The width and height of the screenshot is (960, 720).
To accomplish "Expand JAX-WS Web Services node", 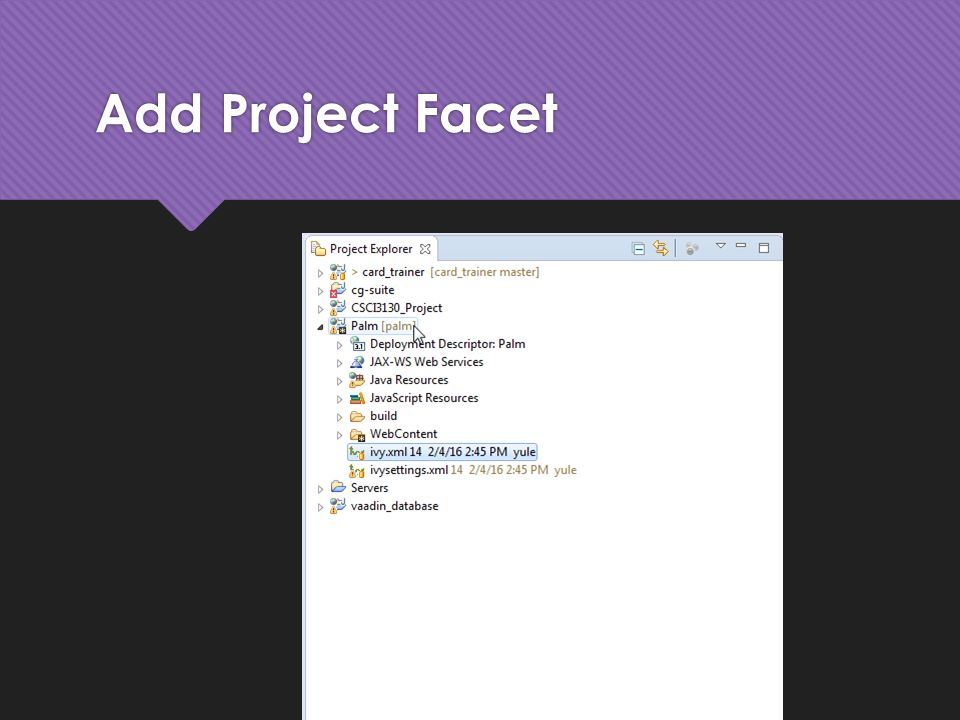I will 339,363.
